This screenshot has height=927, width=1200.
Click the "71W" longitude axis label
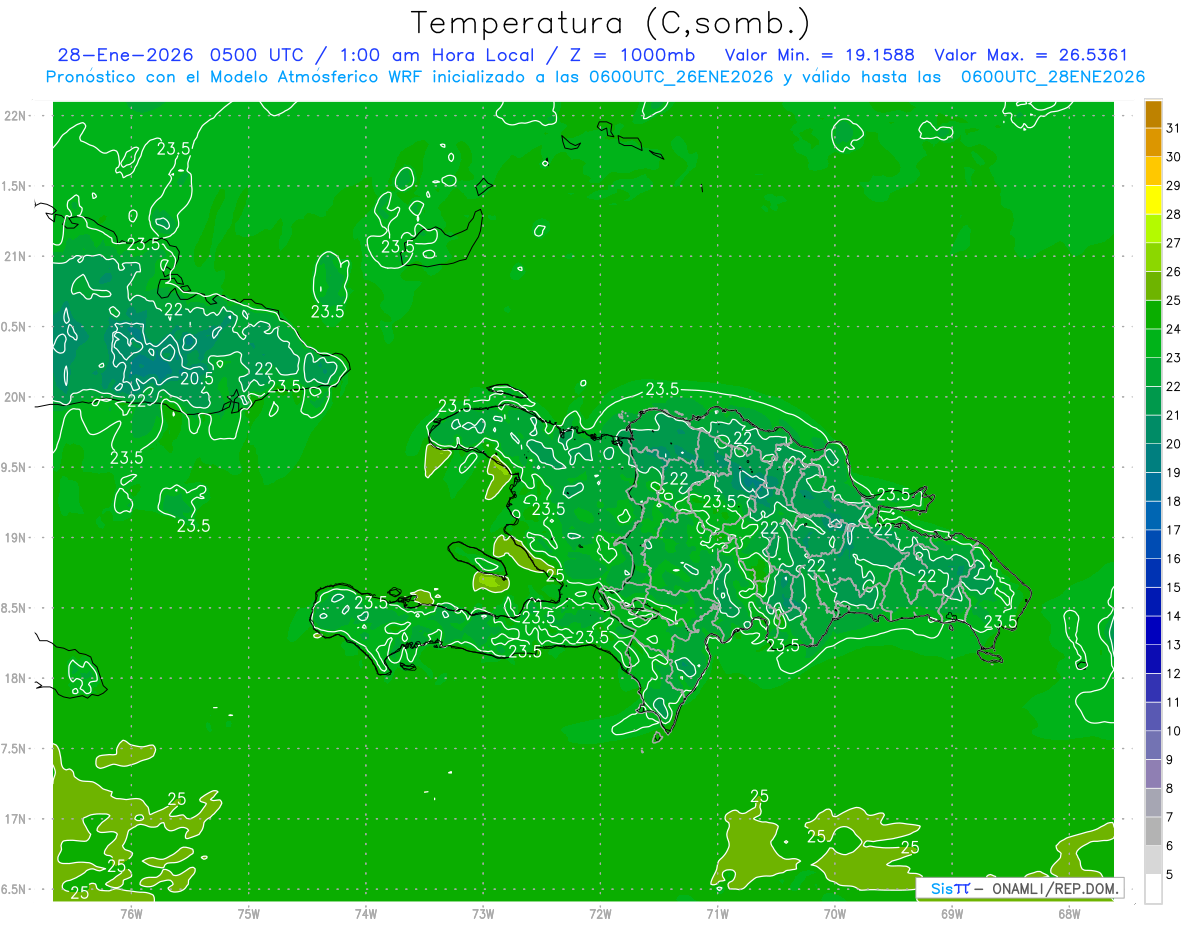pos(717,914)
